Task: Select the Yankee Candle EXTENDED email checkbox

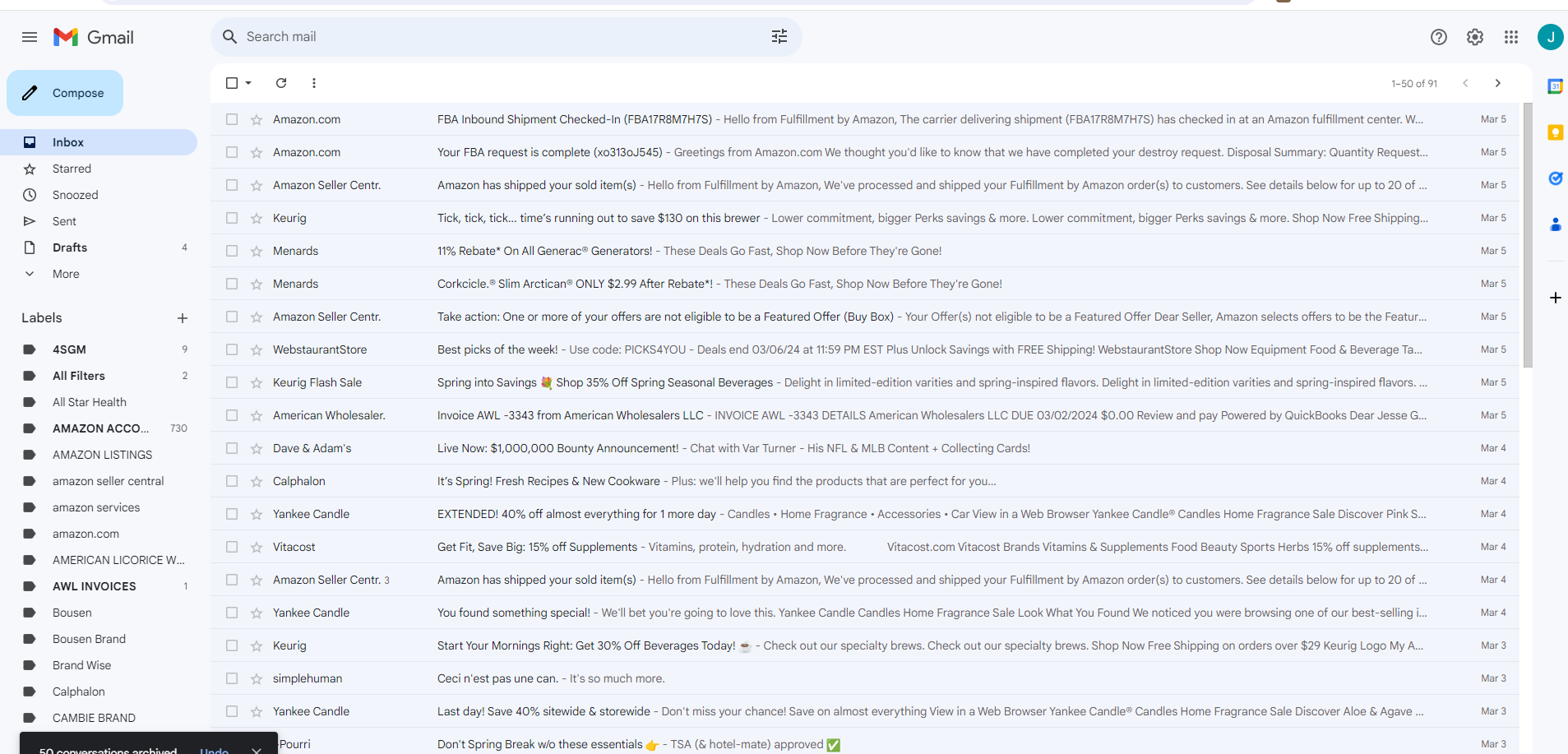Action: [232, 514]
